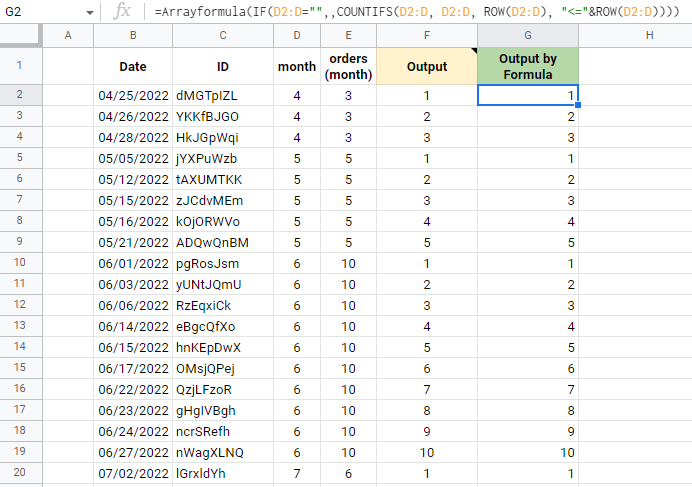Screen dimensions: 692x487
Task: Select ID cell ncrSRefh
Action: point(223,431)
